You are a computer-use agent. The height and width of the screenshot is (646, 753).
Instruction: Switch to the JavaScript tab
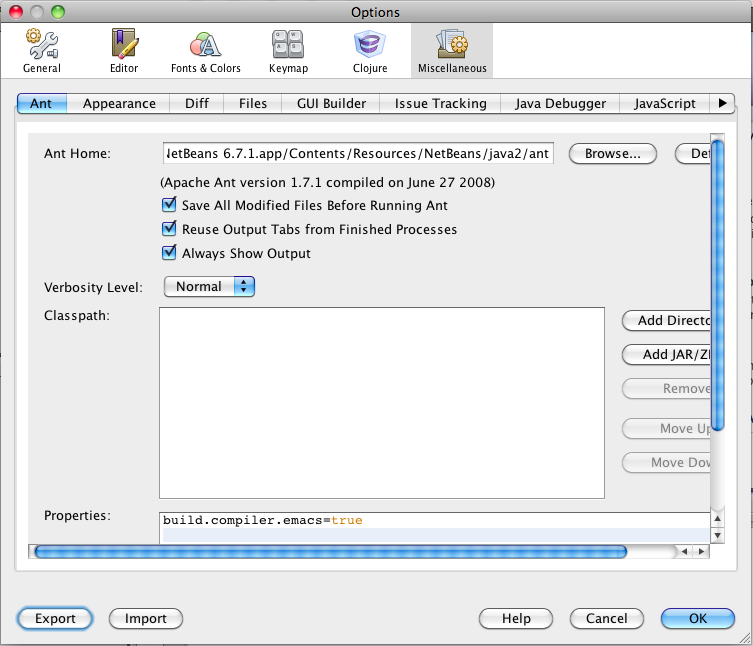tap(665, 103)
